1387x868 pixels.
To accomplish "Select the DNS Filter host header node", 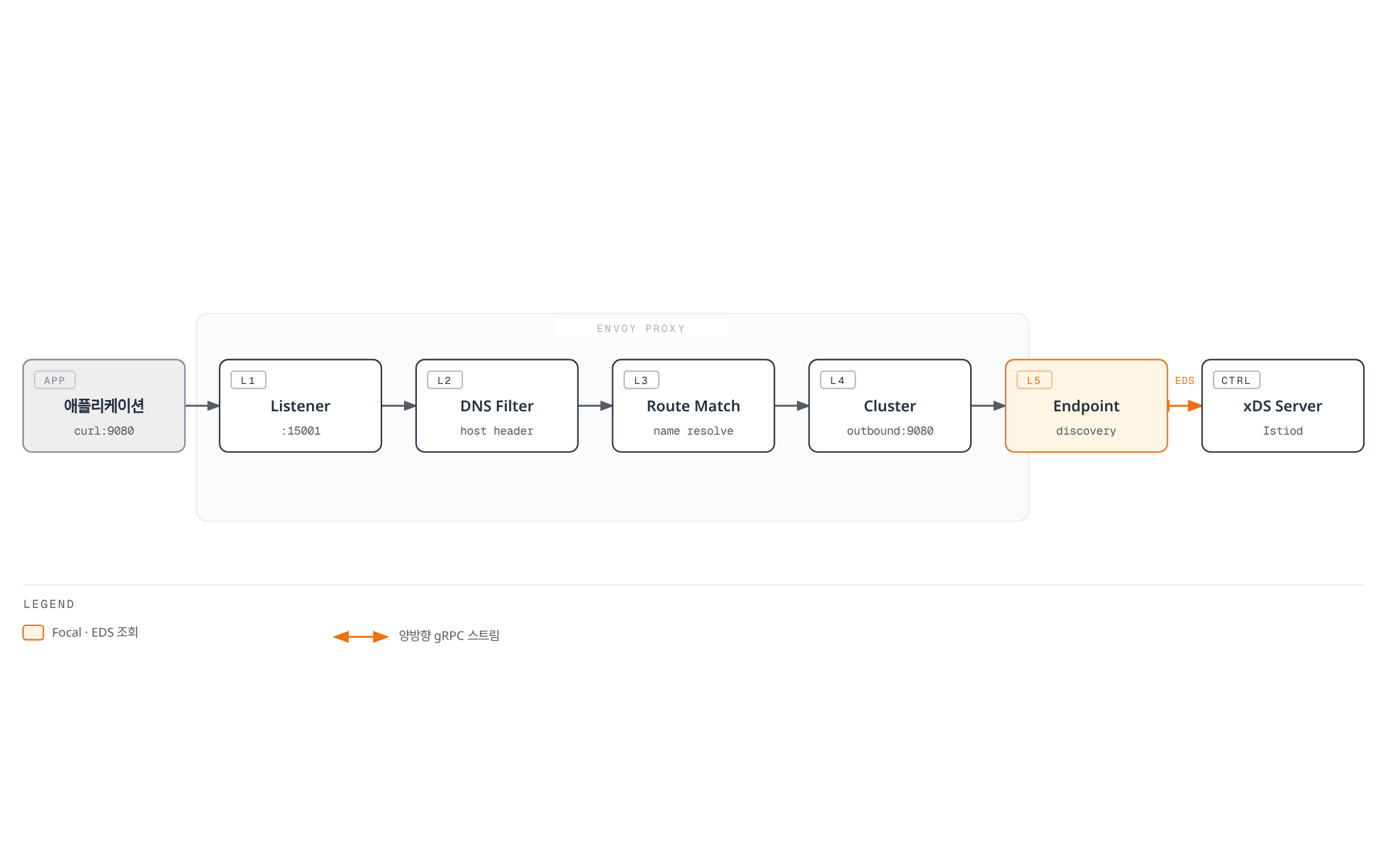I will [x=497, y=406].
